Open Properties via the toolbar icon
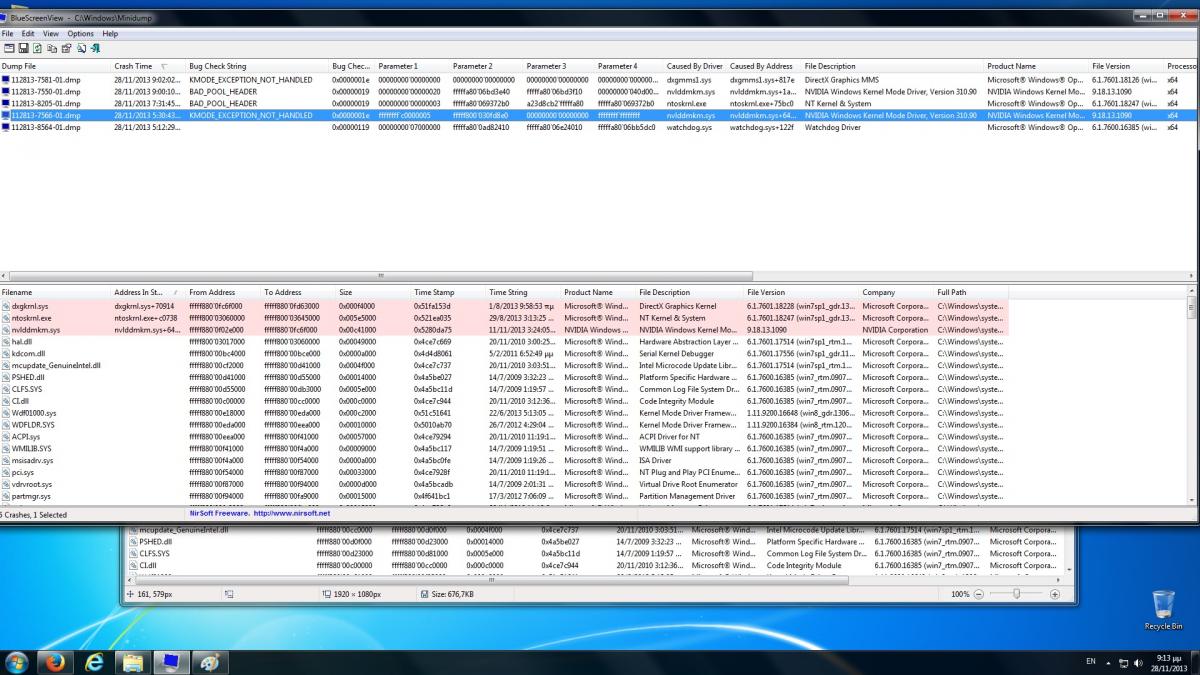This screenshot has height=675, width=1200. pos(66,48)
